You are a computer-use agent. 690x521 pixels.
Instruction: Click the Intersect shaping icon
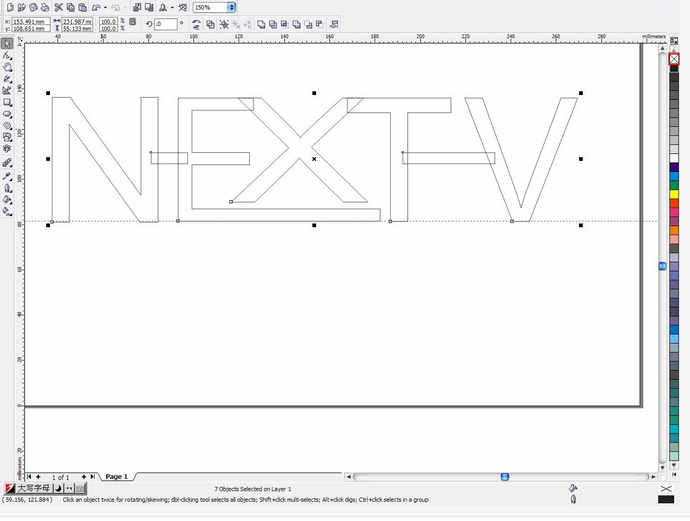pos(285,24)
